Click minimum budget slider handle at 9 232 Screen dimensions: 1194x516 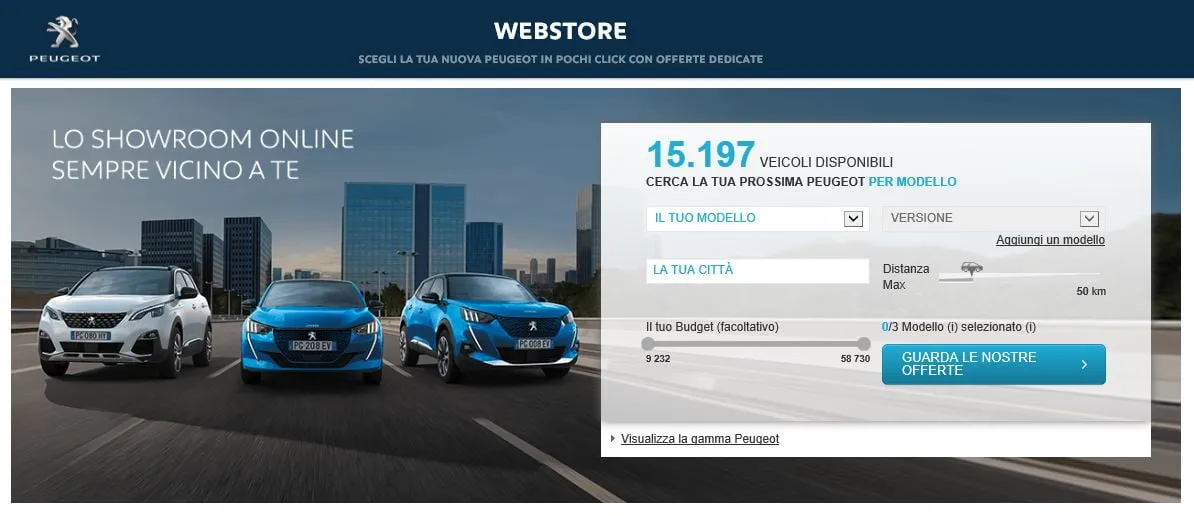pyautogui.click(x=648, y=343)
